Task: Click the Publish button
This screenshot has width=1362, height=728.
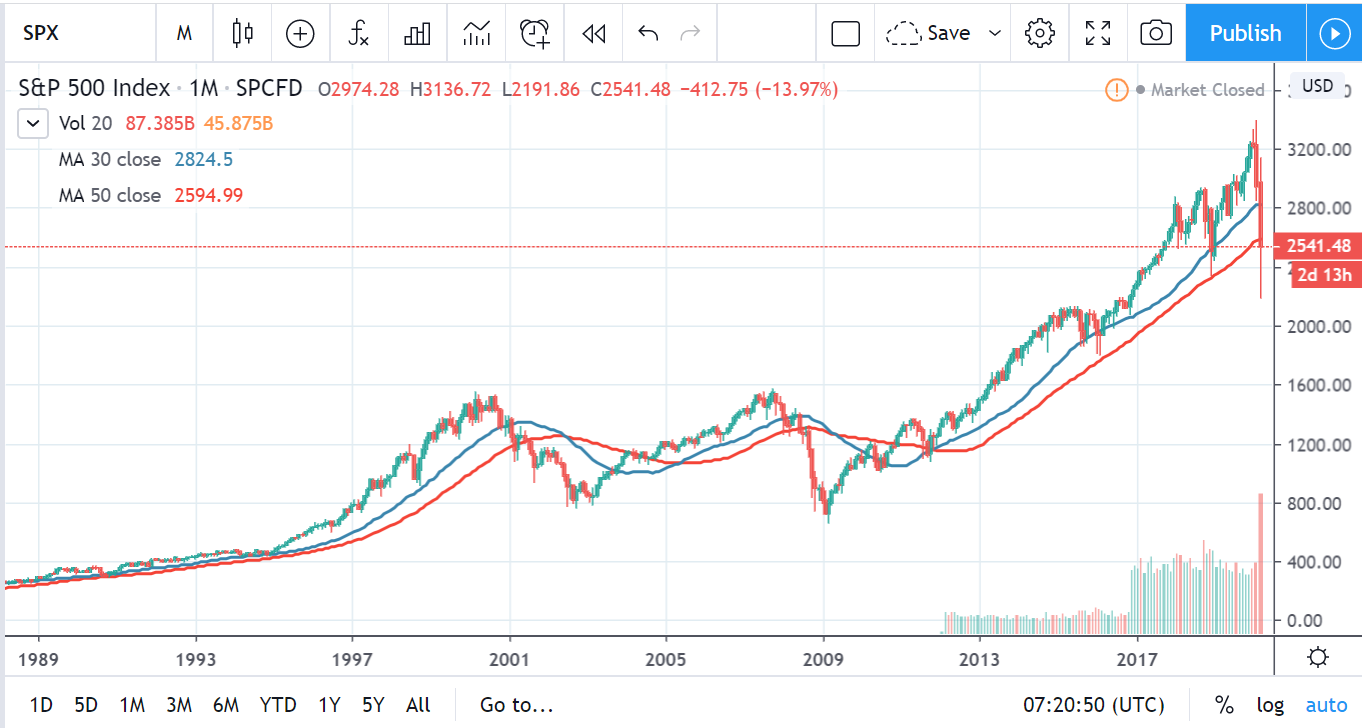Action: click(1244, 33)
